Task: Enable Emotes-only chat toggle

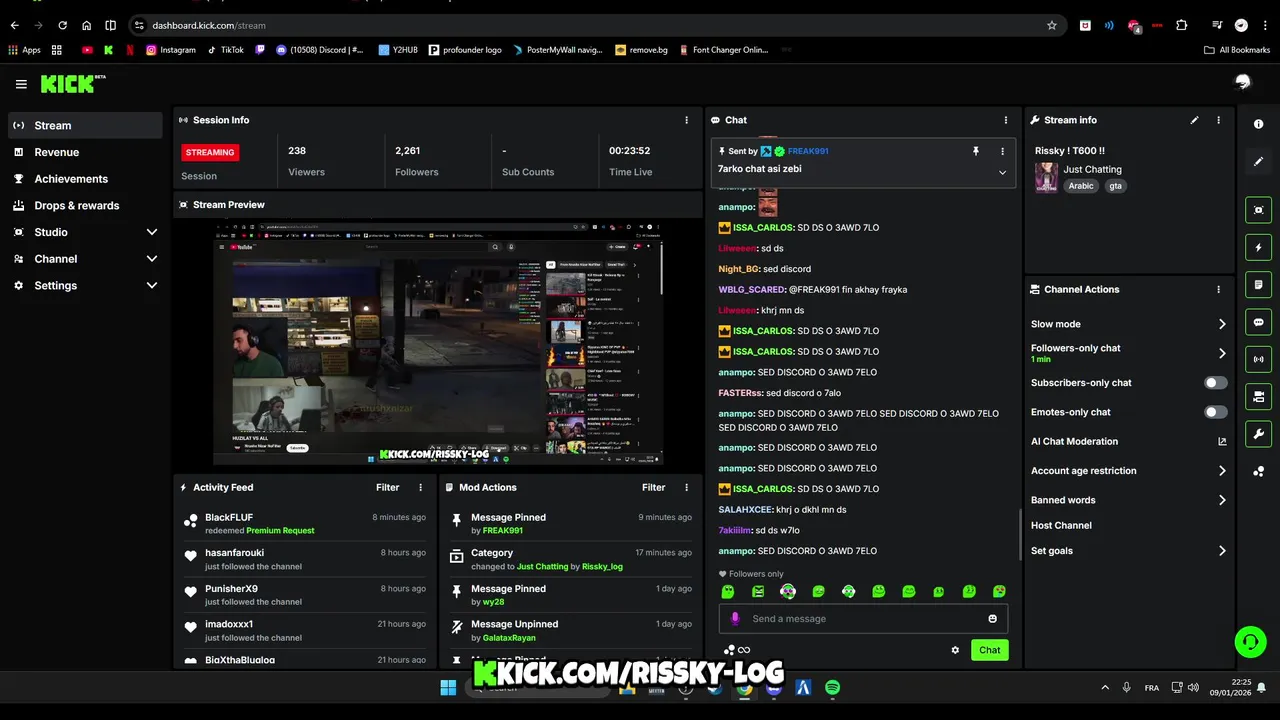Action: 1215,412
